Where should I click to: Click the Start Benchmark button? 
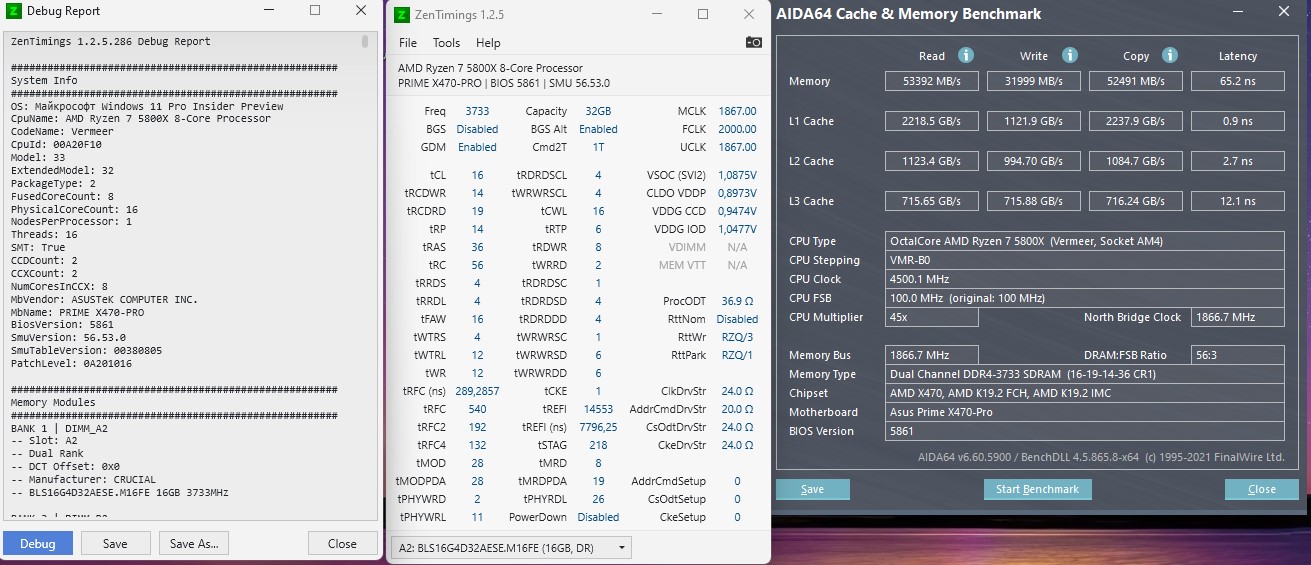tap(1038, 489)
